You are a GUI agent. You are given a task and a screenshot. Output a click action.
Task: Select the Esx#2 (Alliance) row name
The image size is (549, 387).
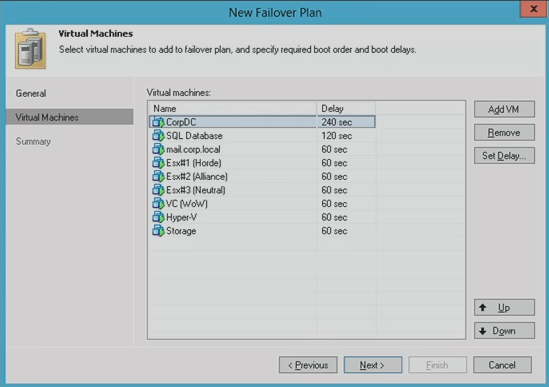click(197, 177)
